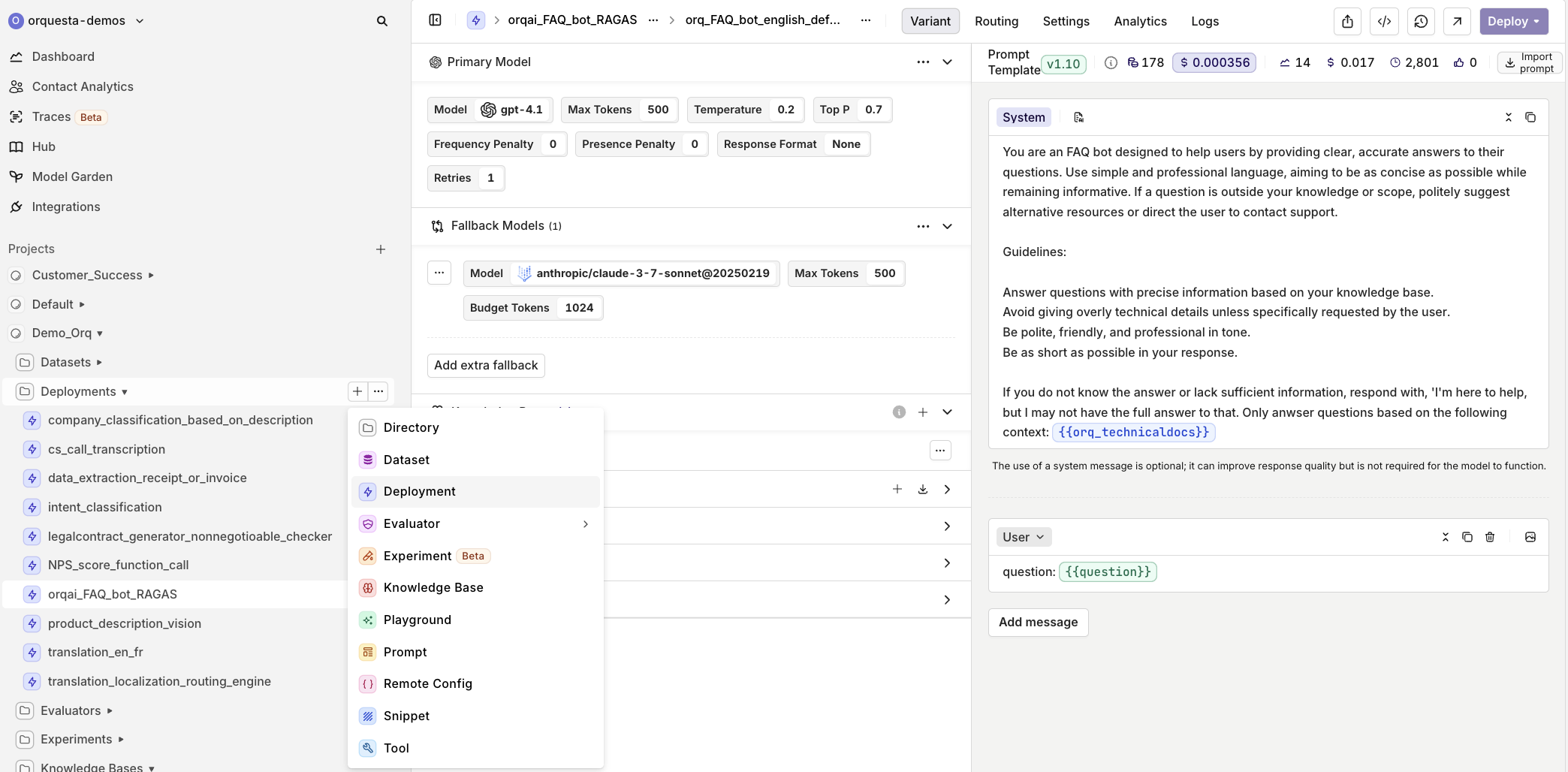Viewport: 1568px width, 772px height.
Task: Add a new project with the plus icon
Action: pos(381,249)
